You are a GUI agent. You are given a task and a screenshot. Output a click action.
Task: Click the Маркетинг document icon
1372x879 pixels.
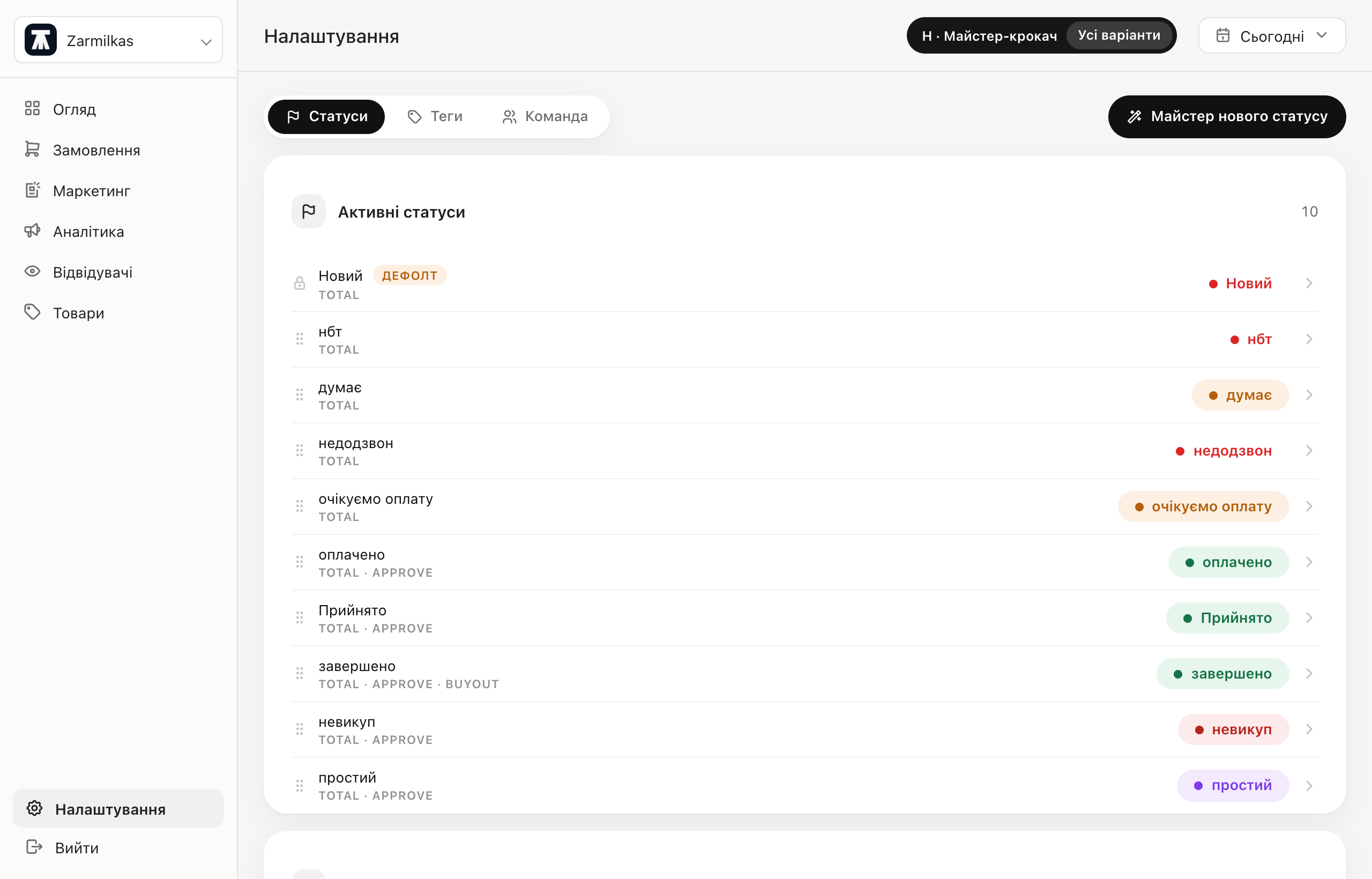tap(33, 190)
